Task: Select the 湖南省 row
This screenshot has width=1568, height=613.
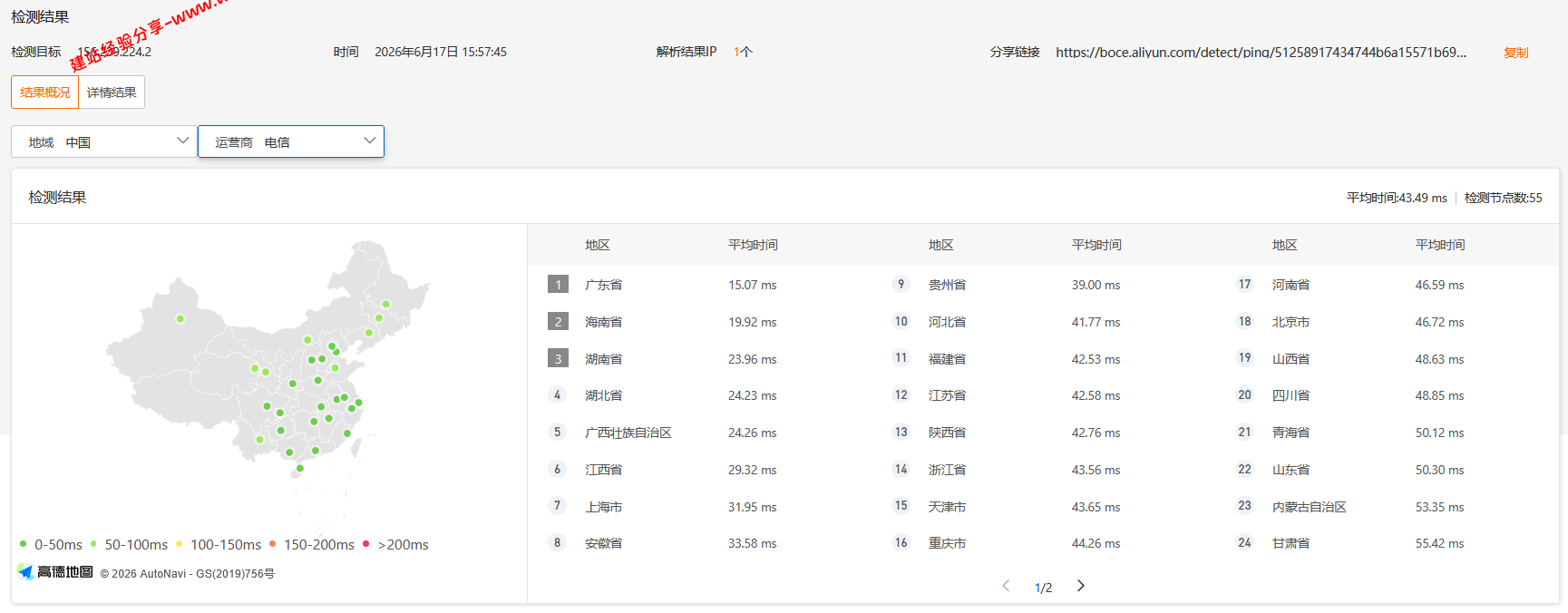Action: pyautogui.click(x=699, y=359)
